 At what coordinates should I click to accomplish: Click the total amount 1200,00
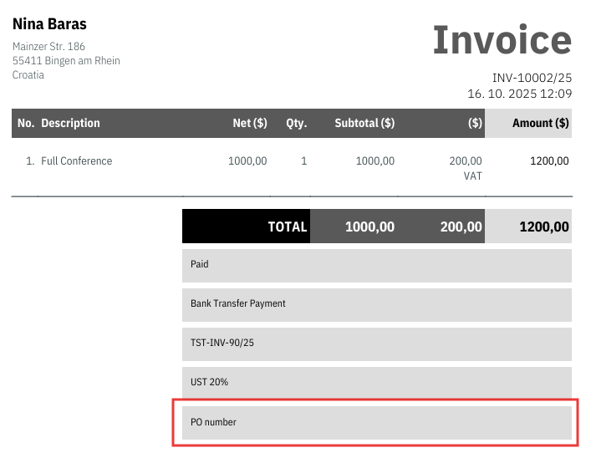[x=544, y=226]
